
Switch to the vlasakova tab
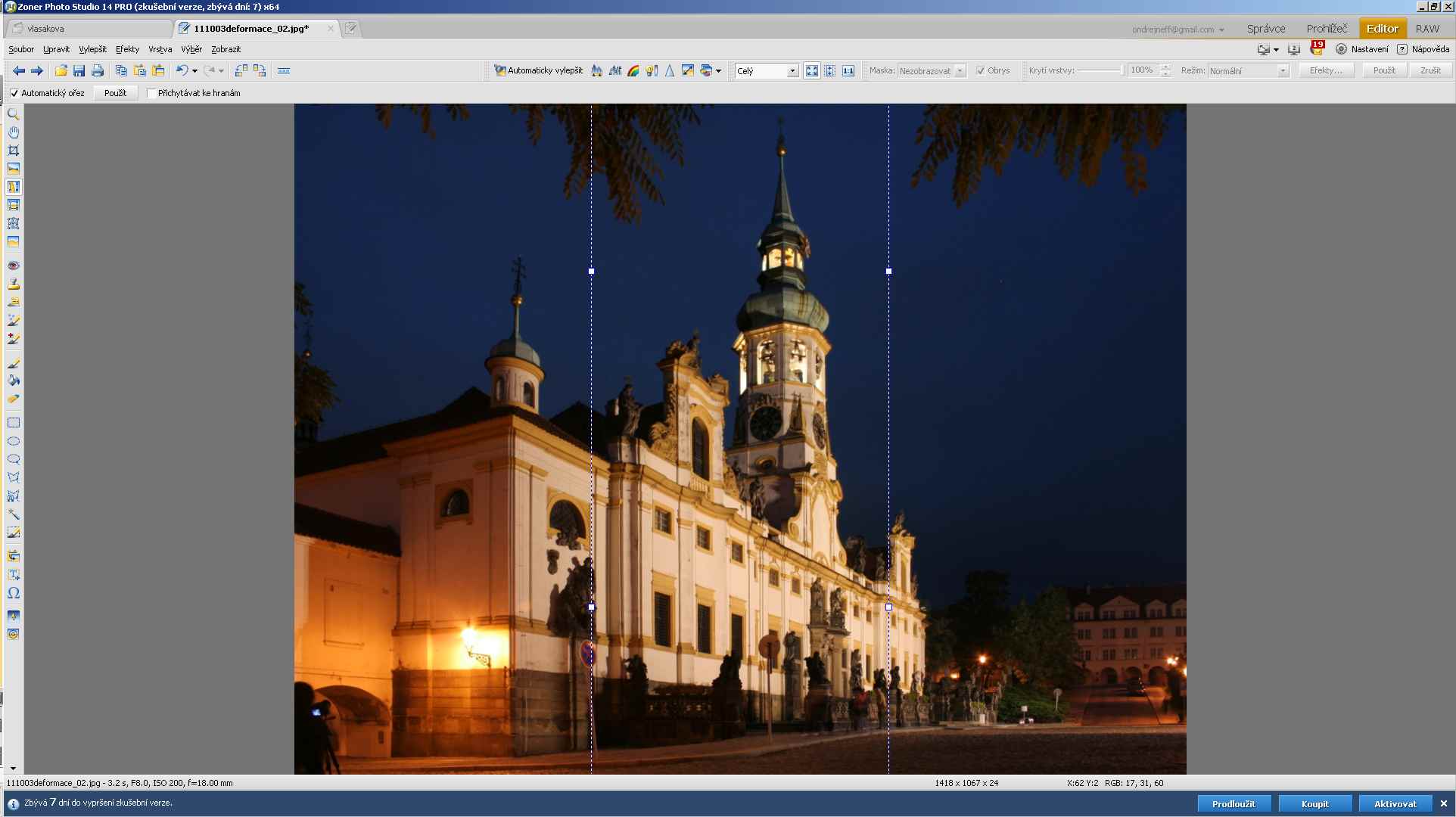pyautogui.click(x=45, y=29)
